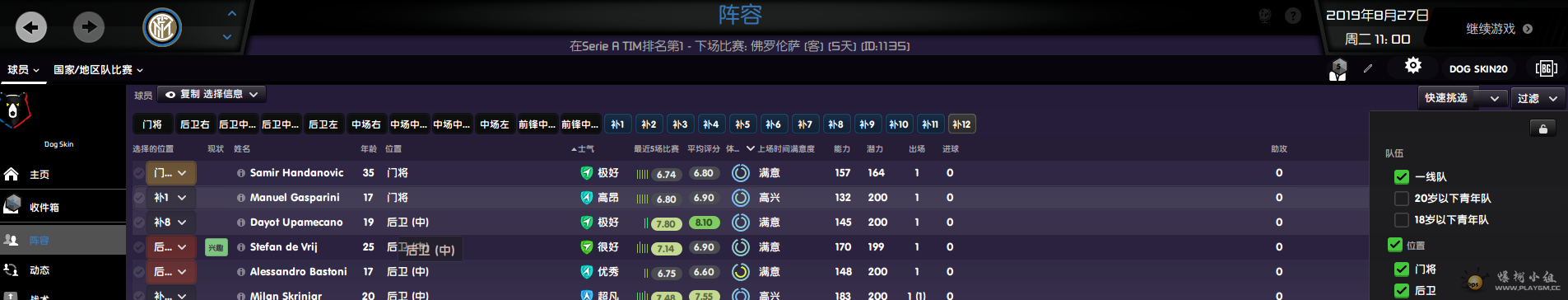The width and height of the screenshot is (1568, 300).
Task: Select the 门将 position slot button
Action: tap(152, 124)
